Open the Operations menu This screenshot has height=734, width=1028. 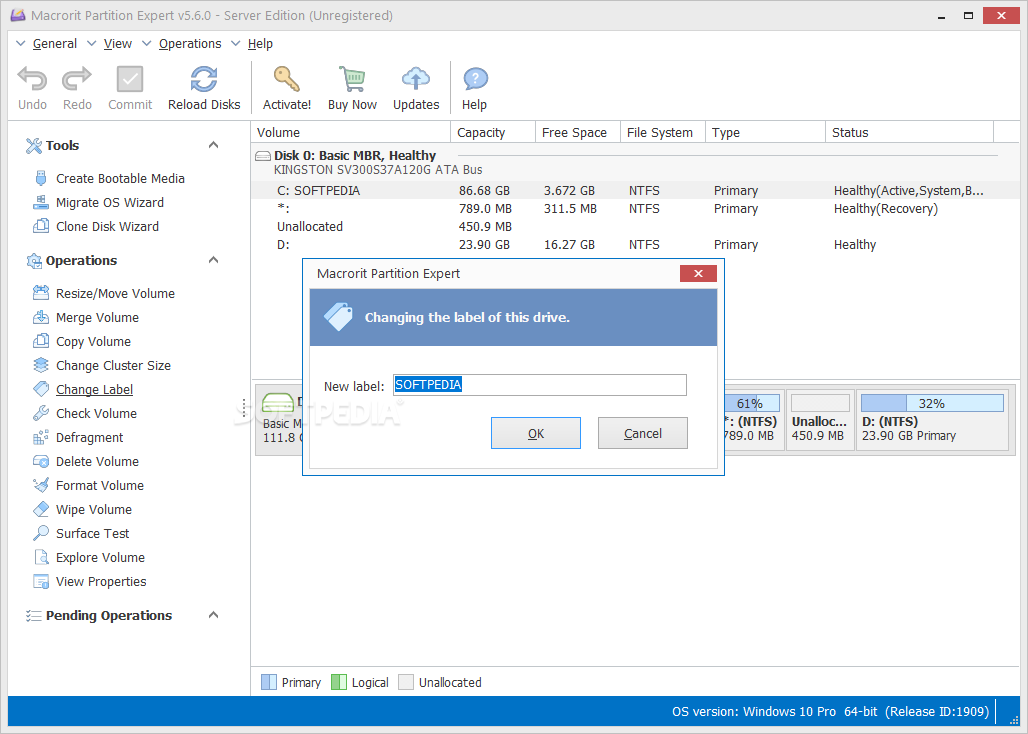pos(190,44)
